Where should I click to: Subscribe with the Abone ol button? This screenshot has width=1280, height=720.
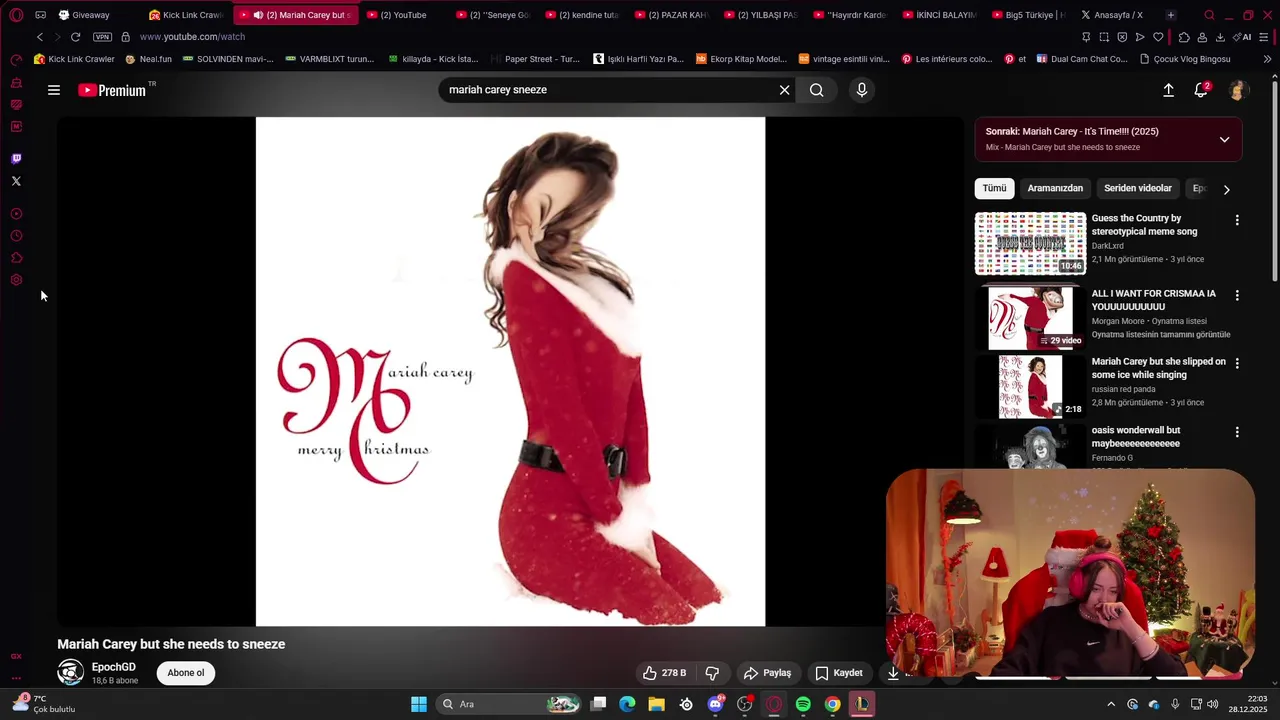(x=186, y=673)
